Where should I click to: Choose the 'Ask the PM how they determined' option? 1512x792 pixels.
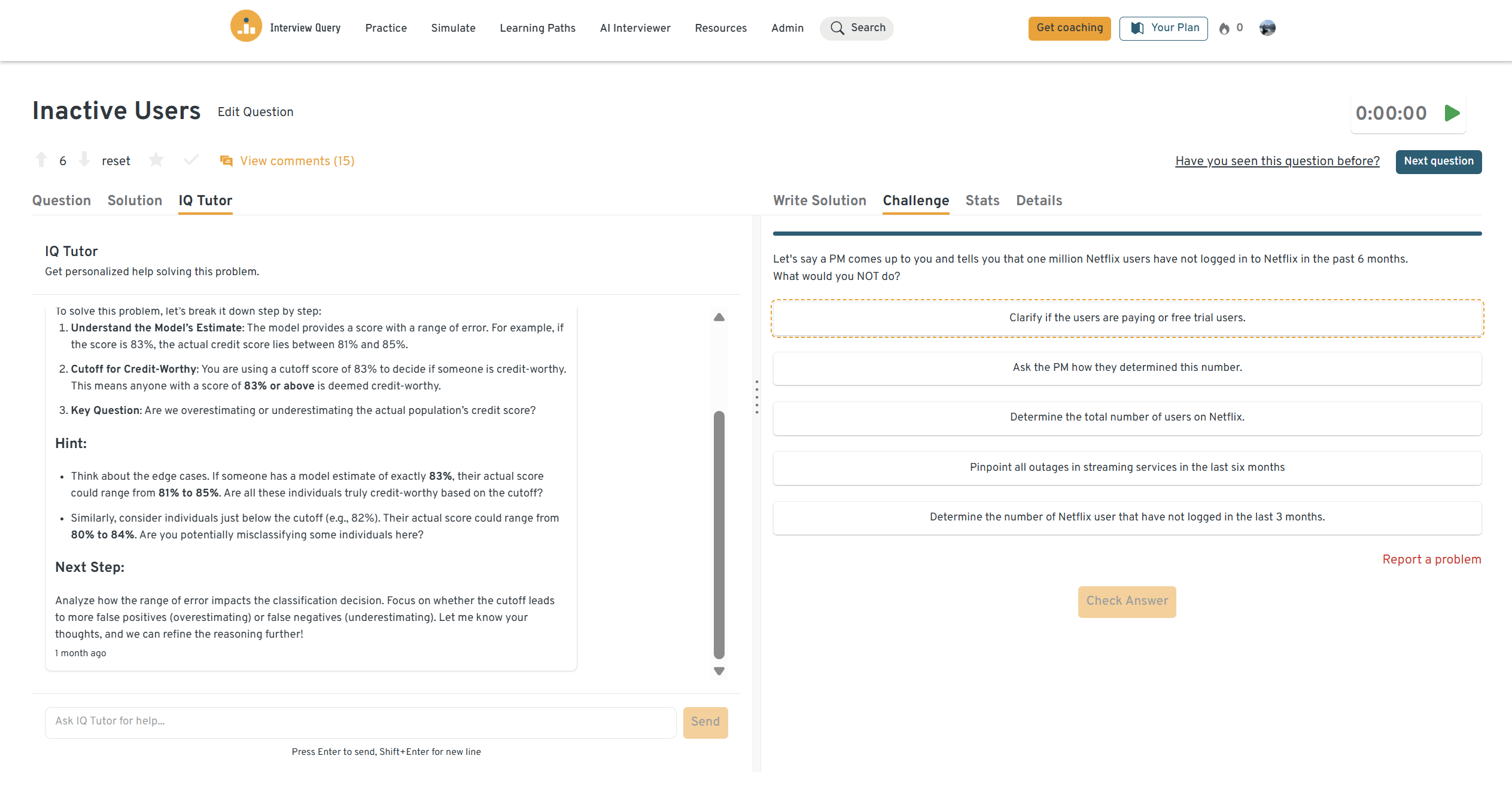[x=1127, y=368]
